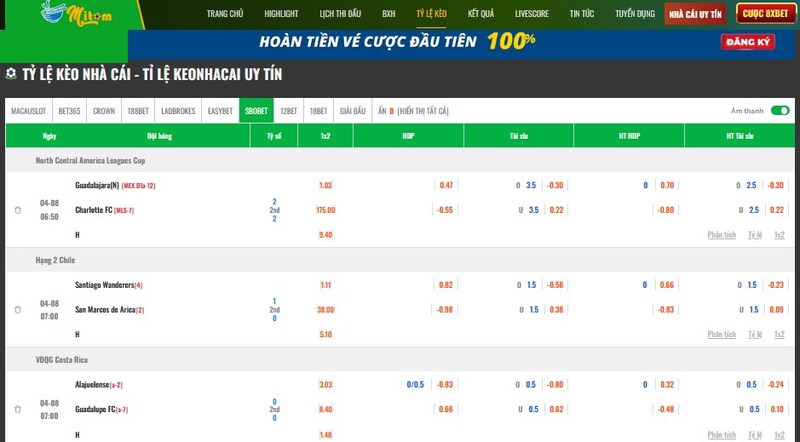Click the Tài xỉu column header
The height and width of the screenshot is (442, 800).
(518, 136)
